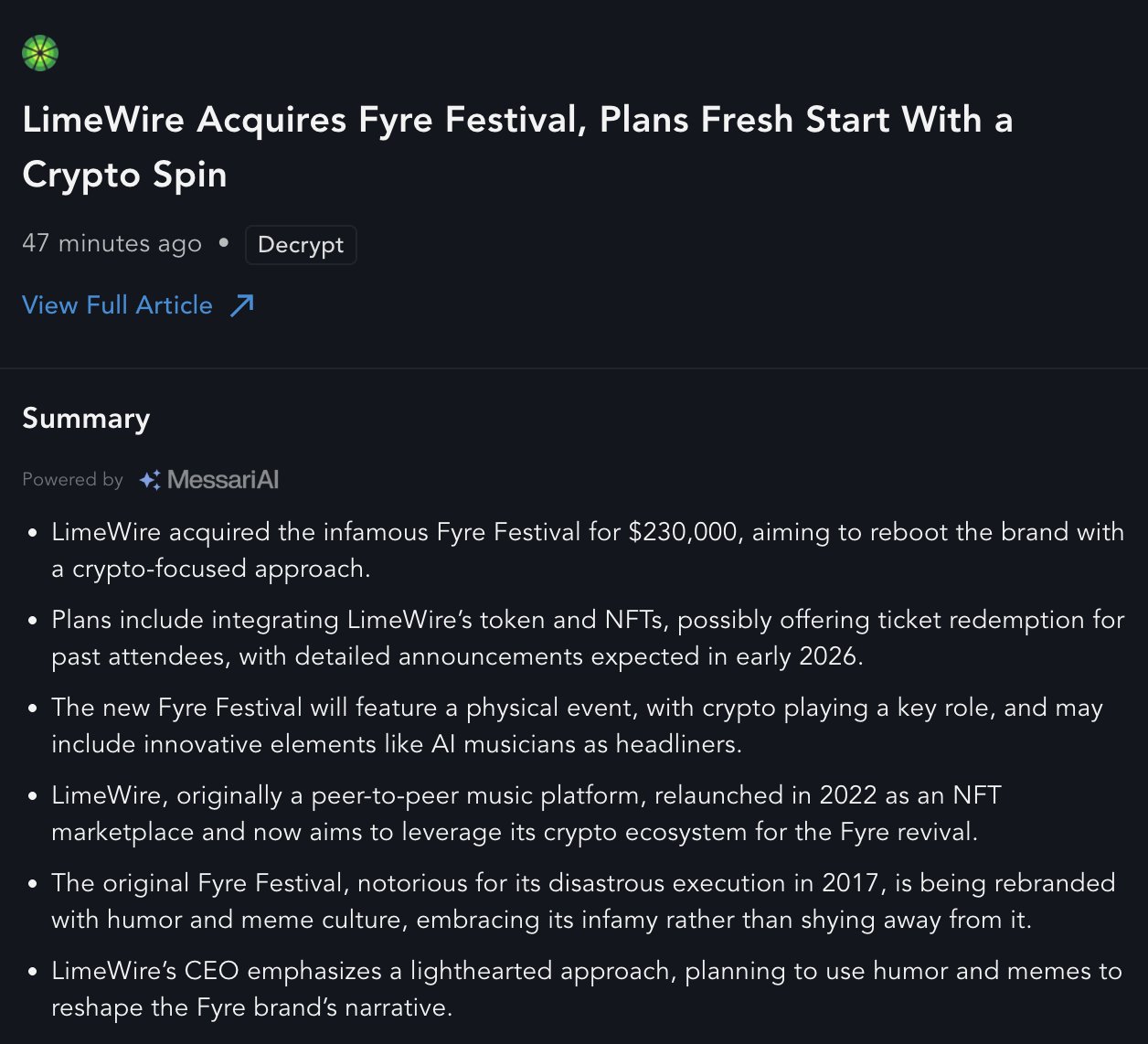Click the diagonal arrow beside View Full Article
The height and width of the screenshot is (1044, 1148).
click(242, 305)
